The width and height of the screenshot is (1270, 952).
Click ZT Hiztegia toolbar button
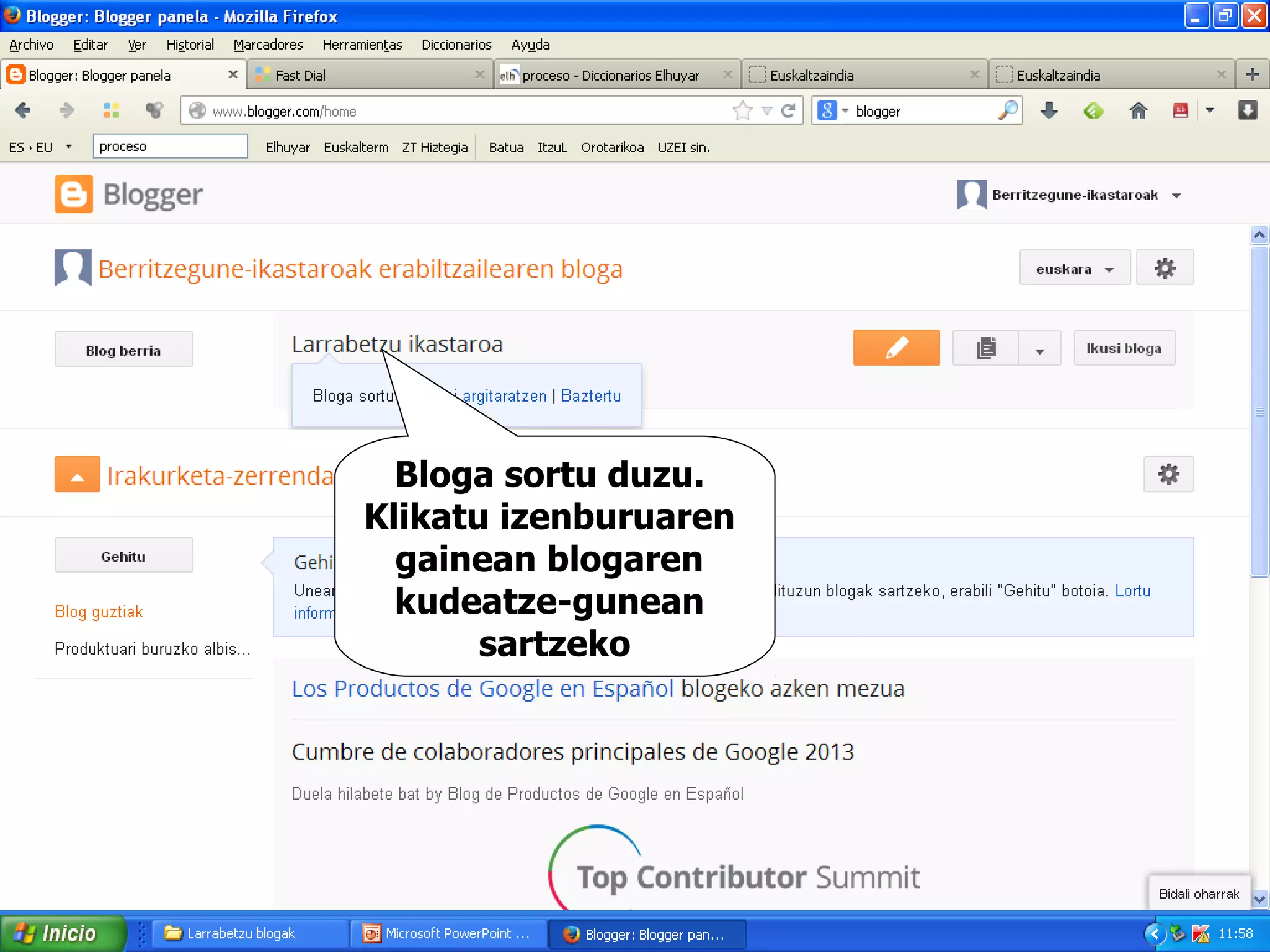tap(435, 148)
